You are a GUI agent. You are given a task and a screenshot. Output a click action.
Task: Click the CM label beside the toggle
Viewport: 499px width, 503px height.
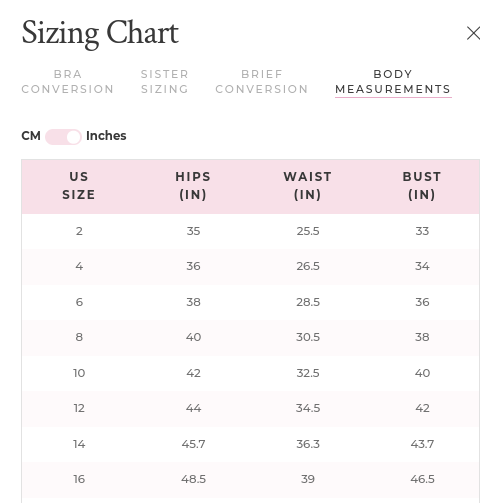click(x=31, y=136)
